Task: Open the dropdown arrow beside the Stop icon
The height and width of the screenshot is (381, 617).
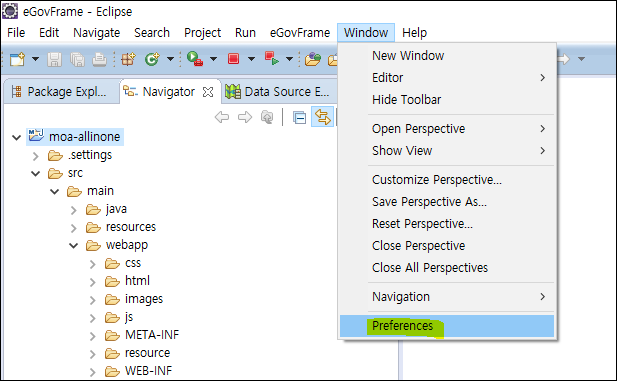Action: tap(251, 59)
